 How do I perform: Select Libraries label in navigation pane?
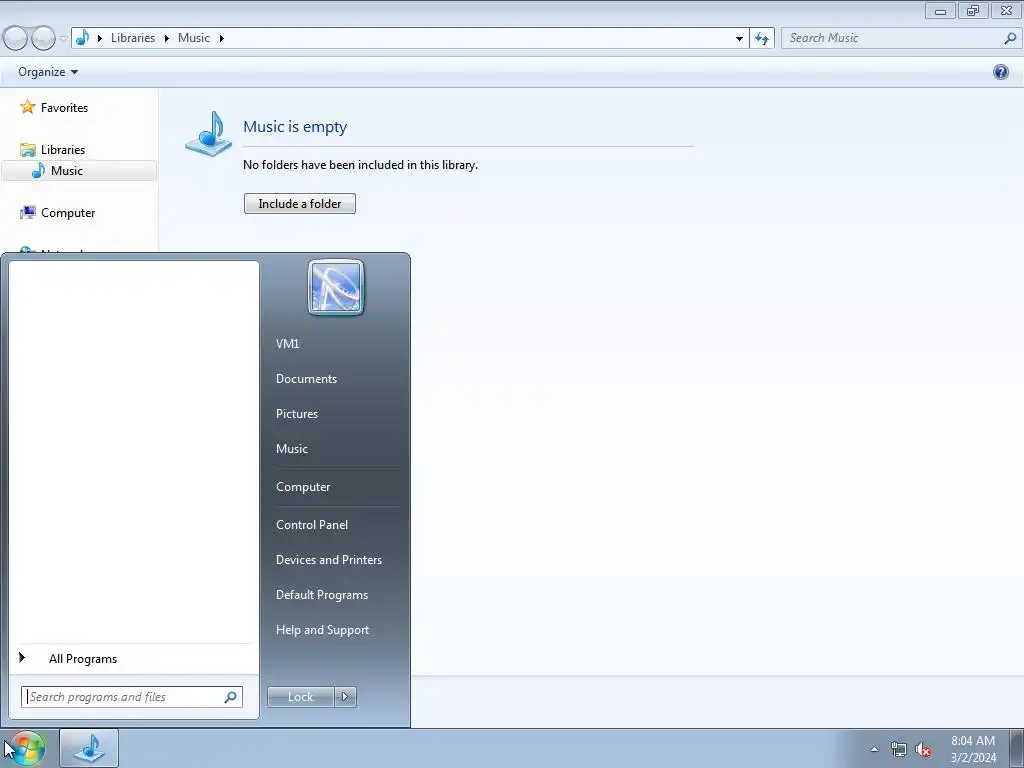(x=63, y=150)
